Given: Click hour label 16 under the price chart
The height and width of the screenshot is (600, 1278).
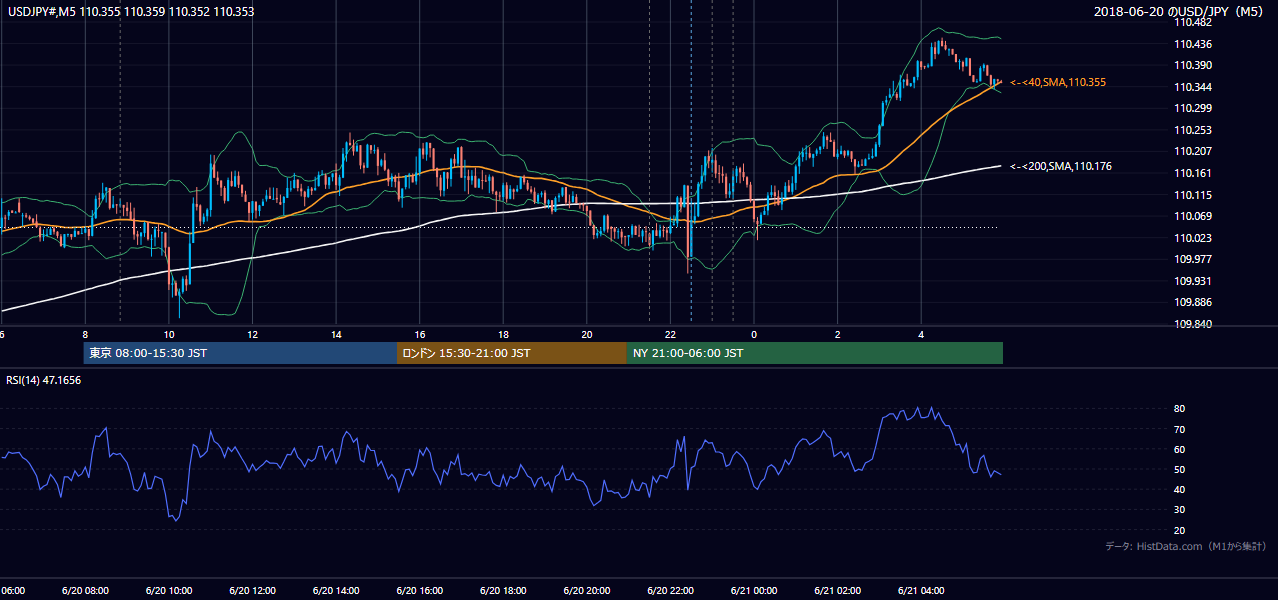Looking at the screenshot, I should 420,335.
